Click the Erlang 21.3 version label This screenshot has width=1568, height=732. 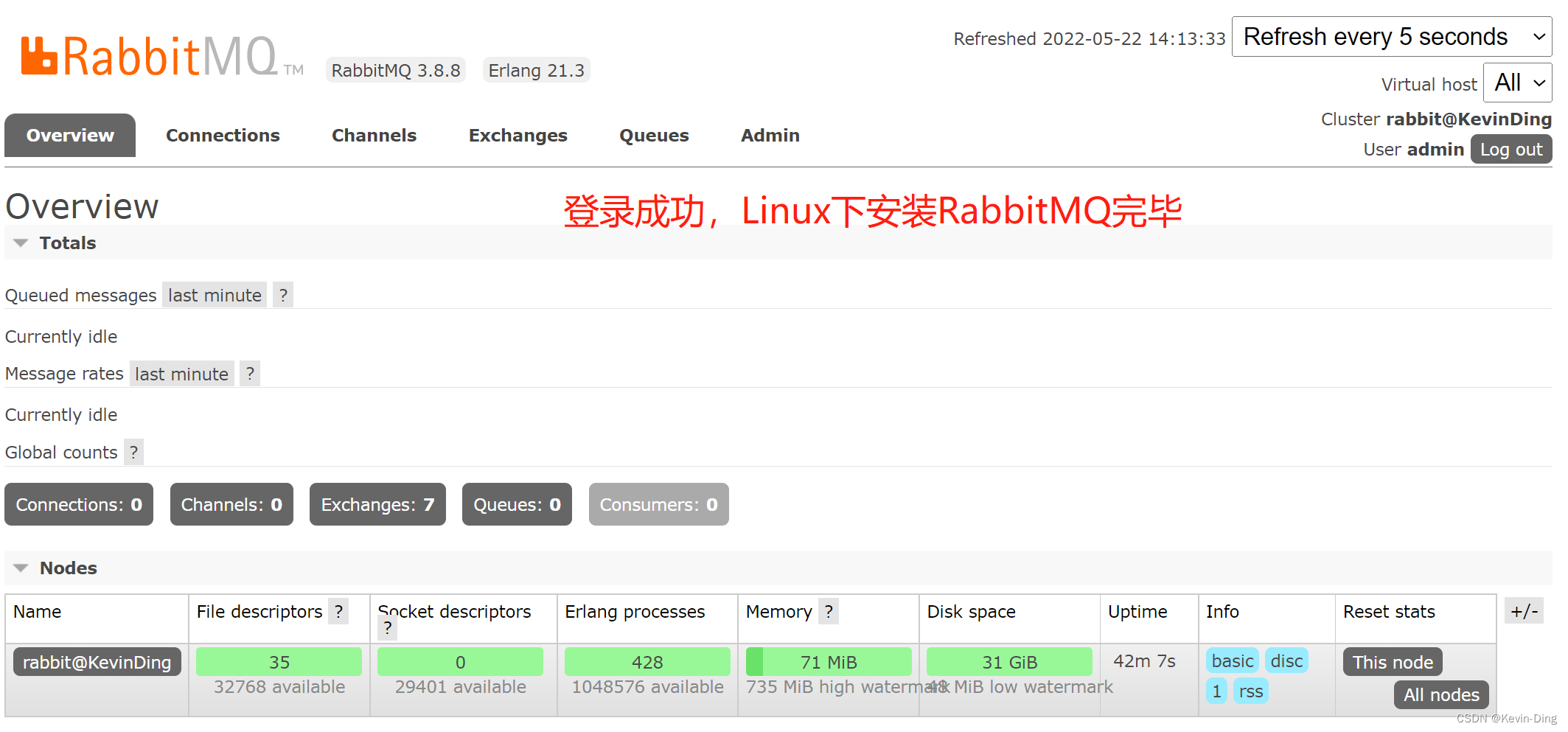pyautogui.click(x=536, y=70)
